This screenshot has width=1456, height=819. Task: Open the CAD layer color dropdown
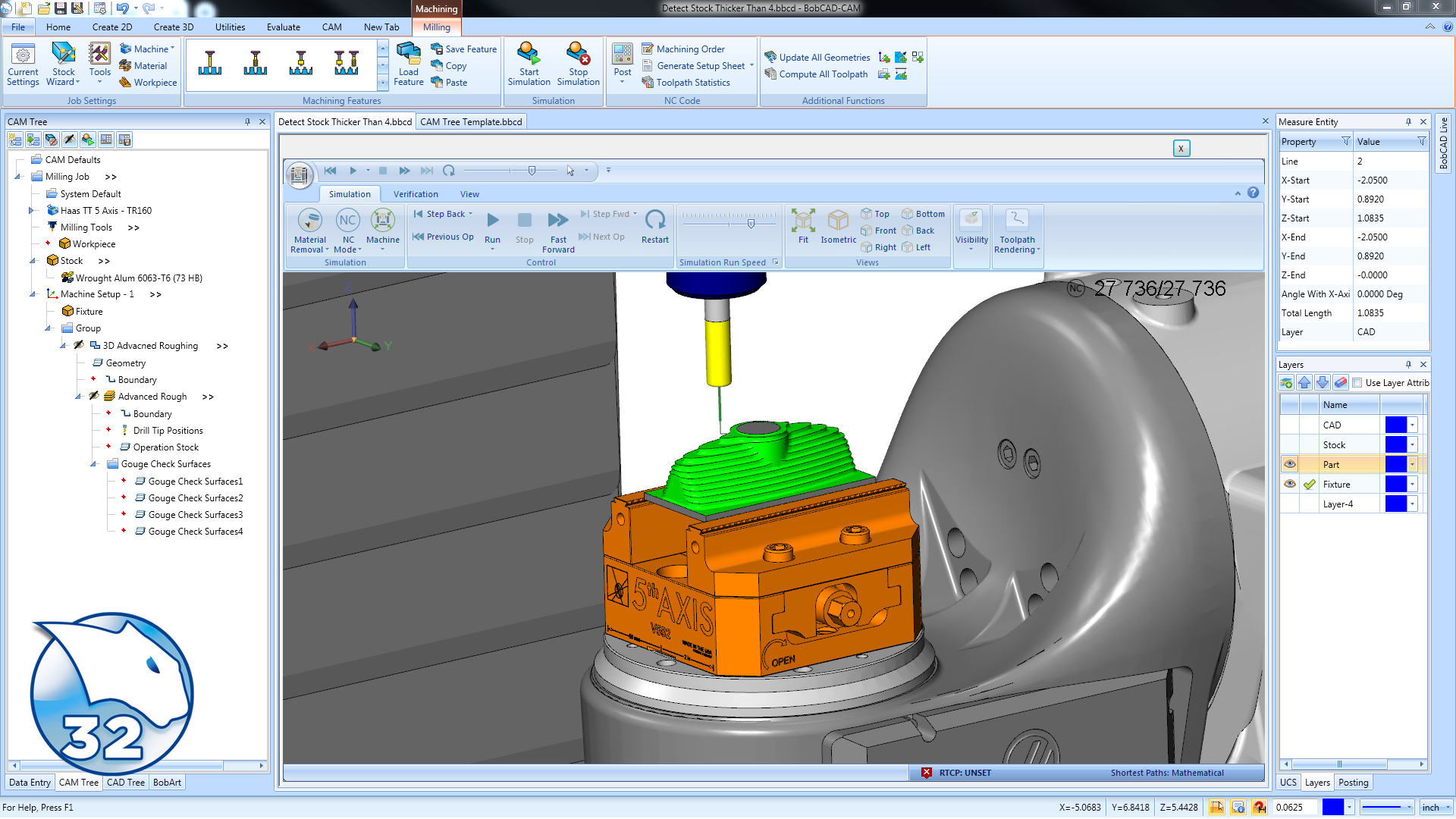1412,425
